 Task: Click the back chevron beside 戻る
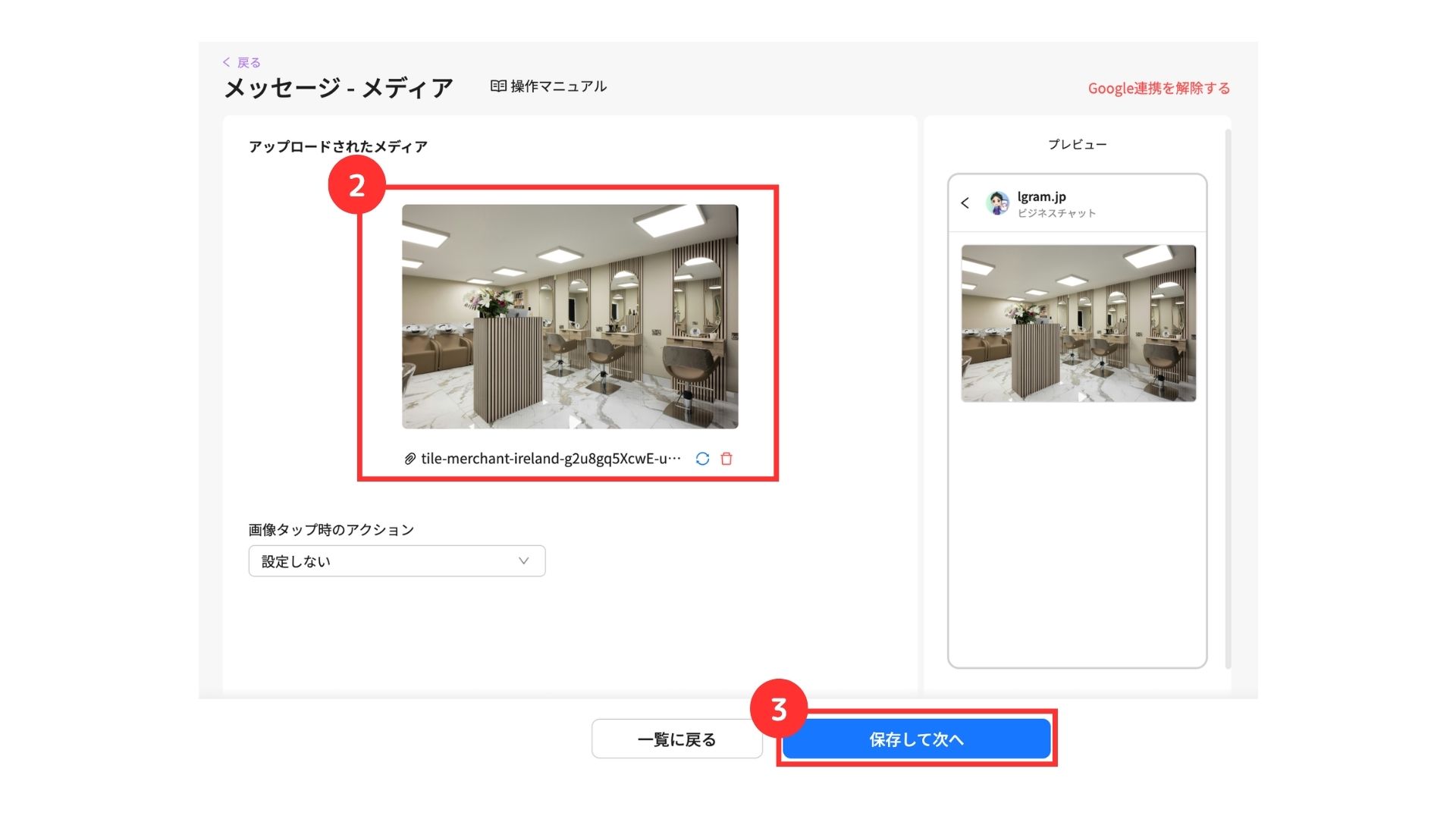226,62
